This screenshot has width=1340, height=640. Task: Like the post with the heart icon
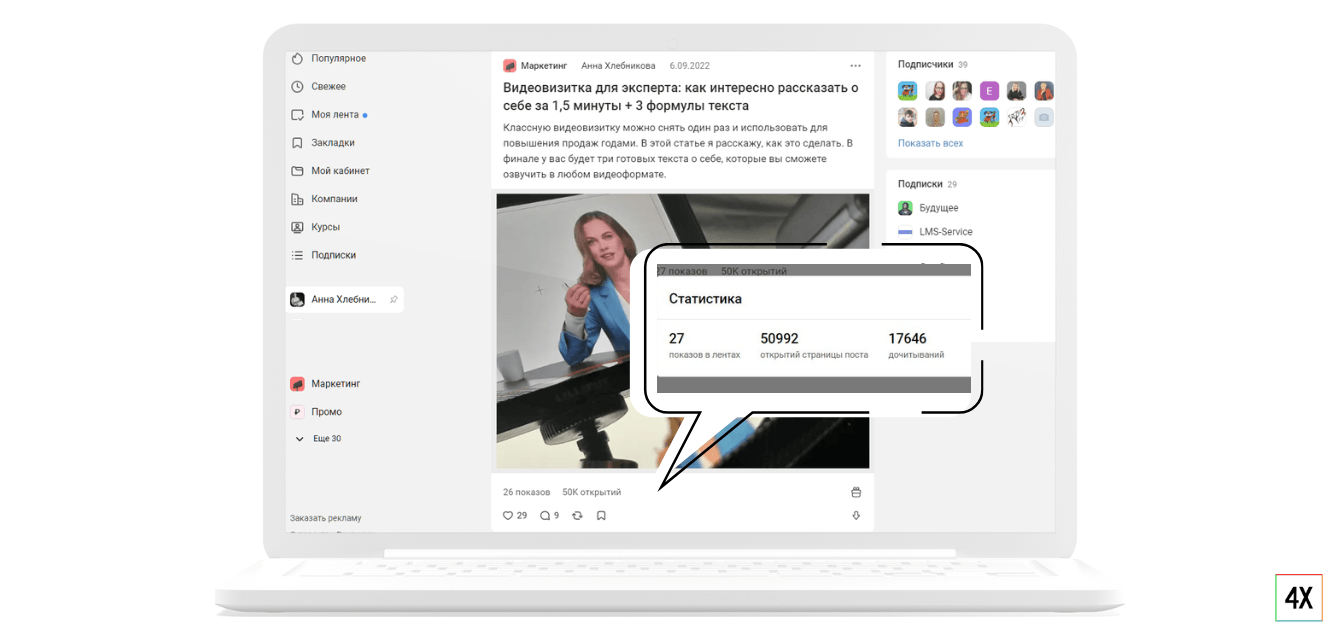[508, 516]
